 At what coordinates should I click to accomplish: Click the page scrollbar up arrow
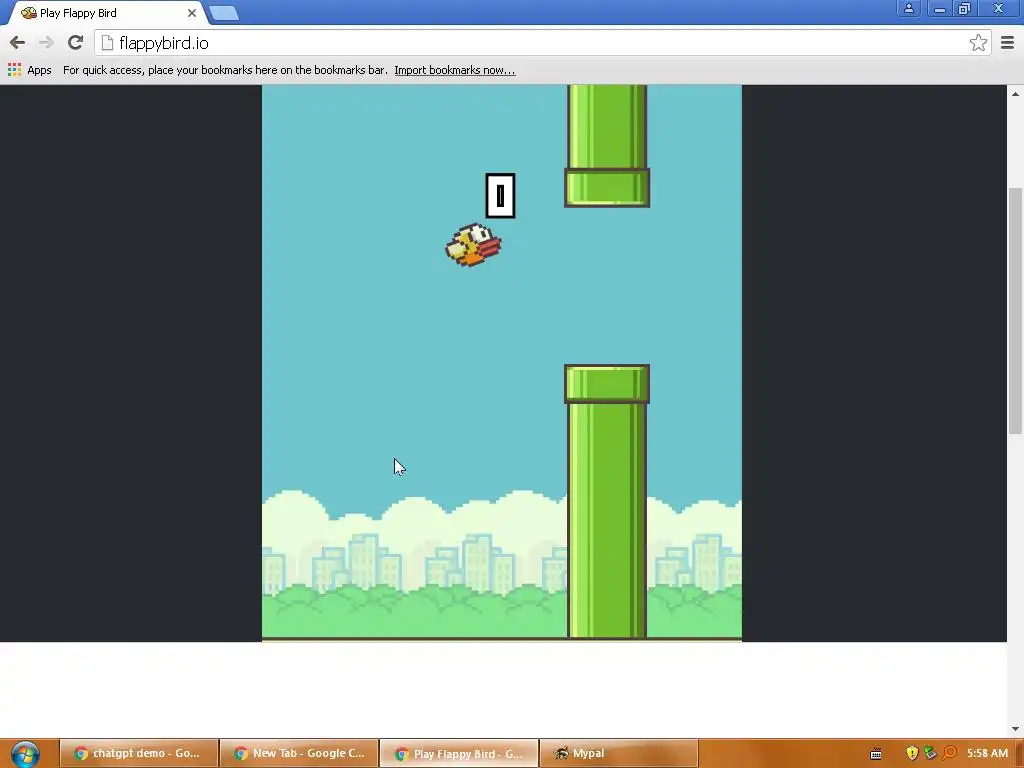pos(1016,94)
